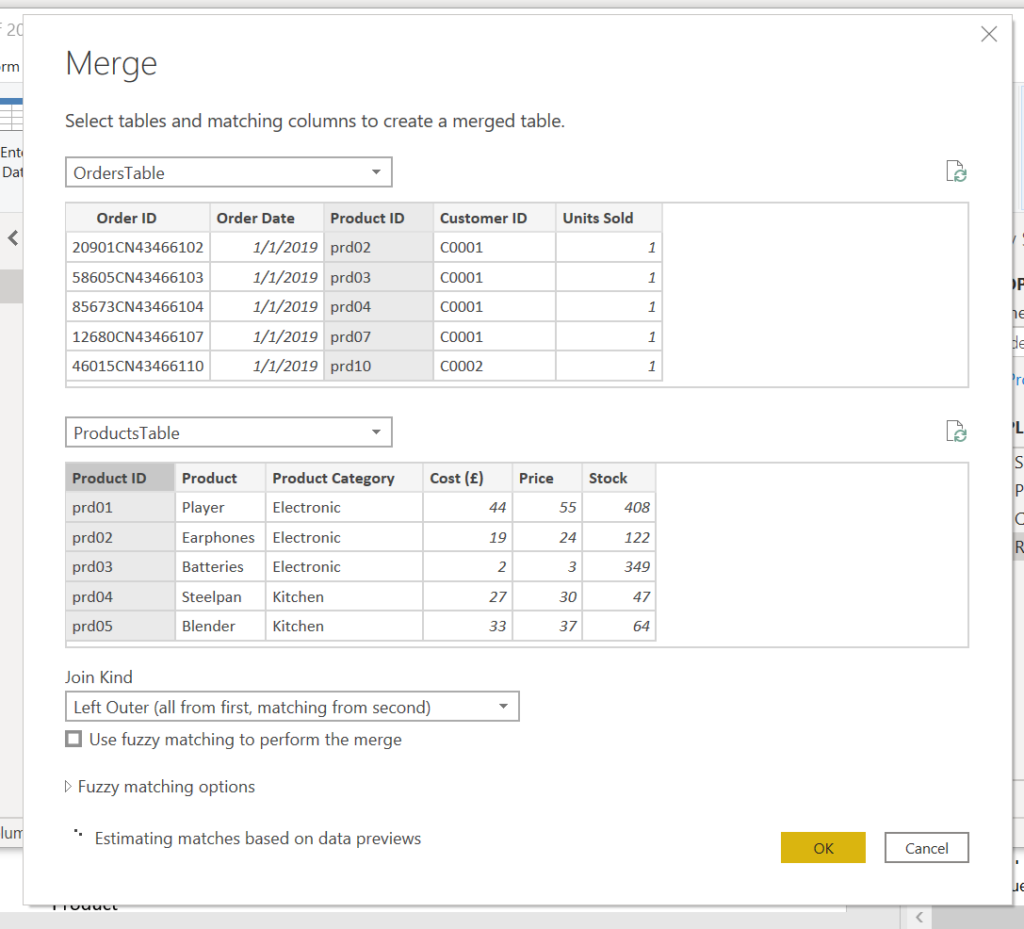Select Product ID column in ProductsTable

[x=109, y=478]
